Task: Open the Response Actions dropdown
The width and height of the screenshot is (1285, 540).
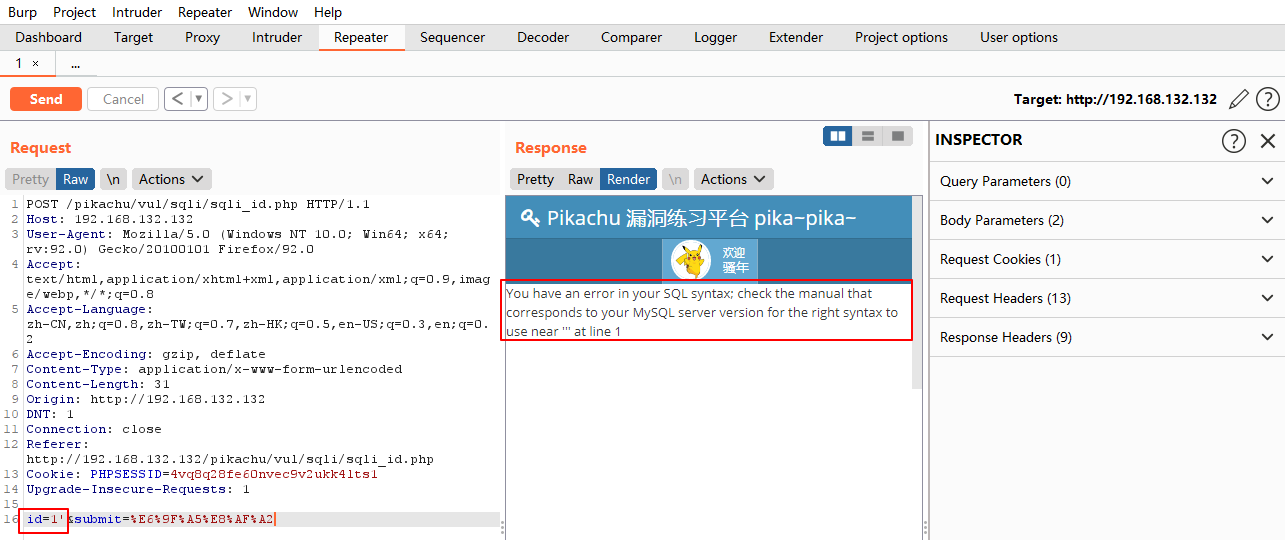Action: [733, 179]
